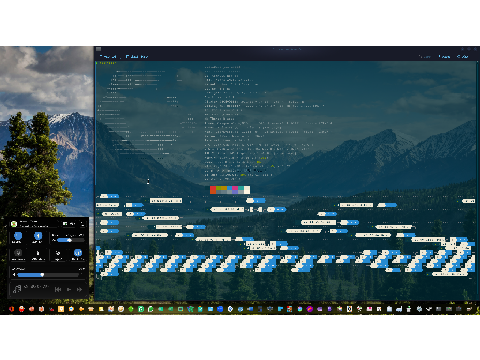Adjust the volume slider in quick settings
The height and width of the screenshot is (360, 480).
[48, 275]
